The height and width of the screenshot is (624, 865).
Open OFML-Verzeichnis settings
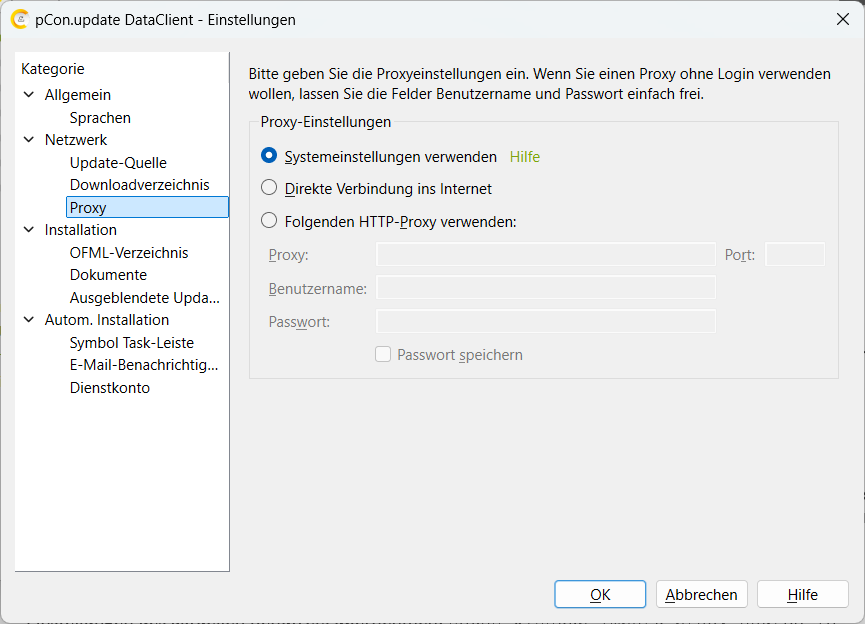pyautogui.click(x=129, y=253)
